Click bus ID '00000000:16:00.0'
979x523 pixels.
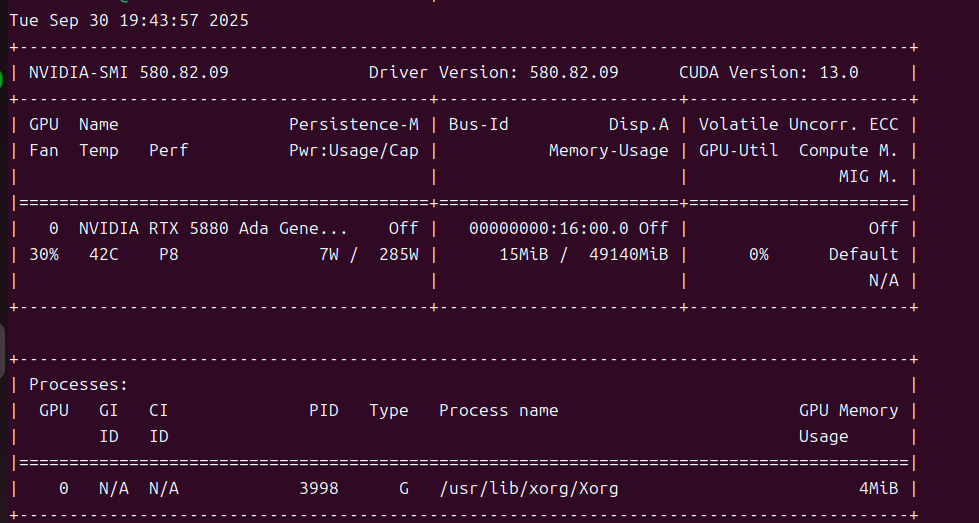tap(549, 228)
